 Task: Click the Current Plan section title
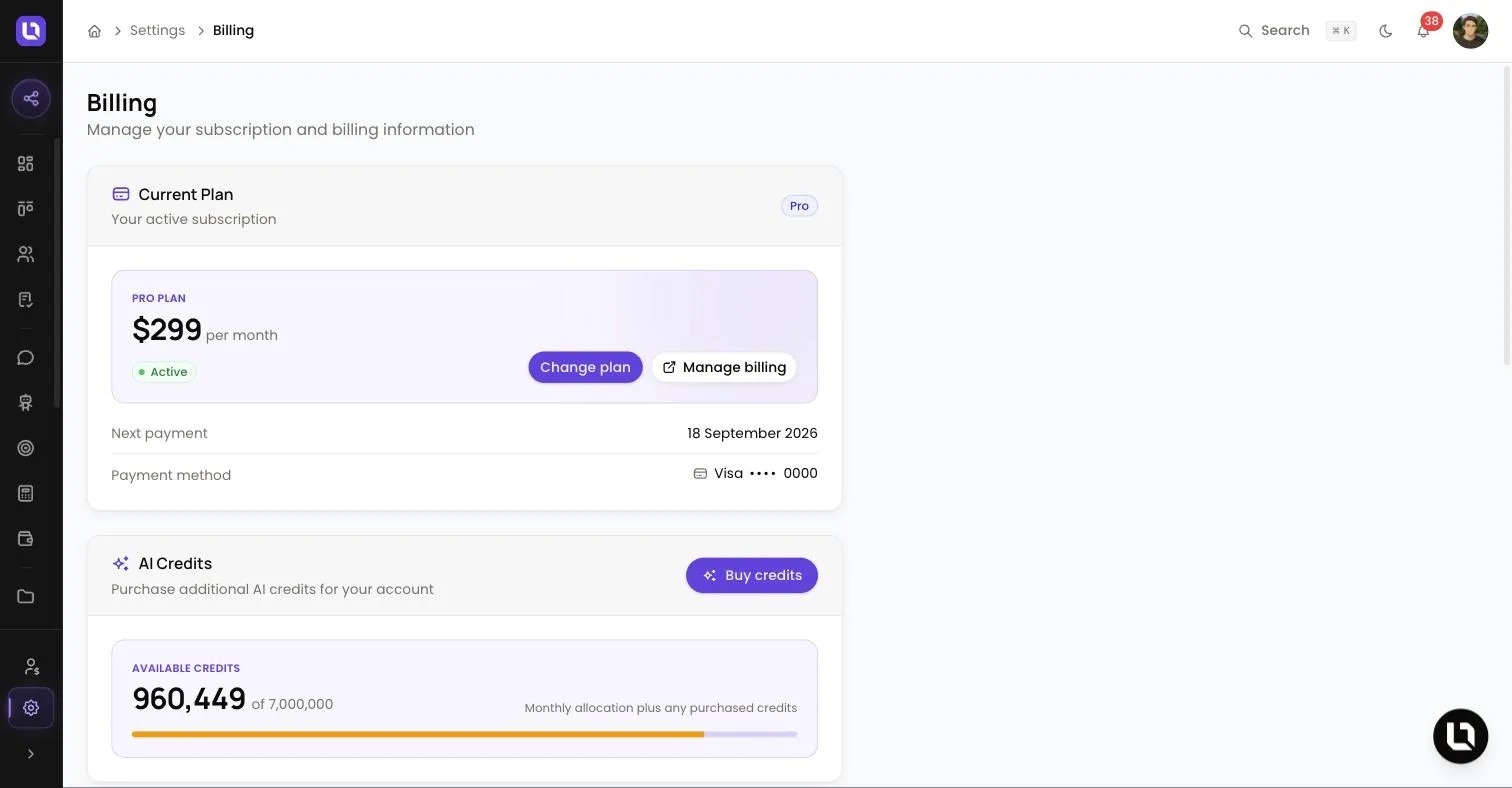186,194
